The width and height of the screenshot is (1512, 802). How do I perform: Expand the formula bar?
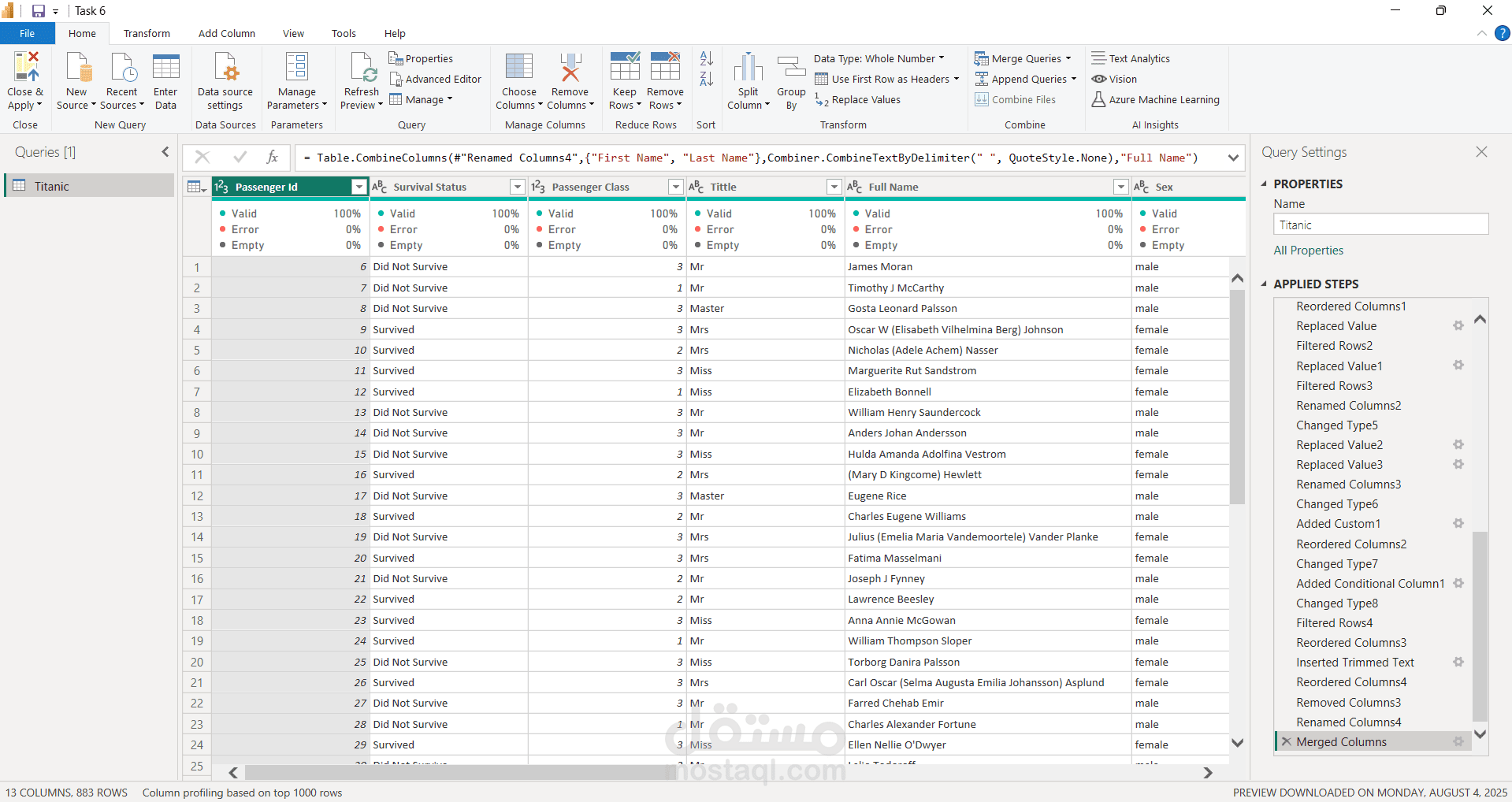pos(1233,158)
